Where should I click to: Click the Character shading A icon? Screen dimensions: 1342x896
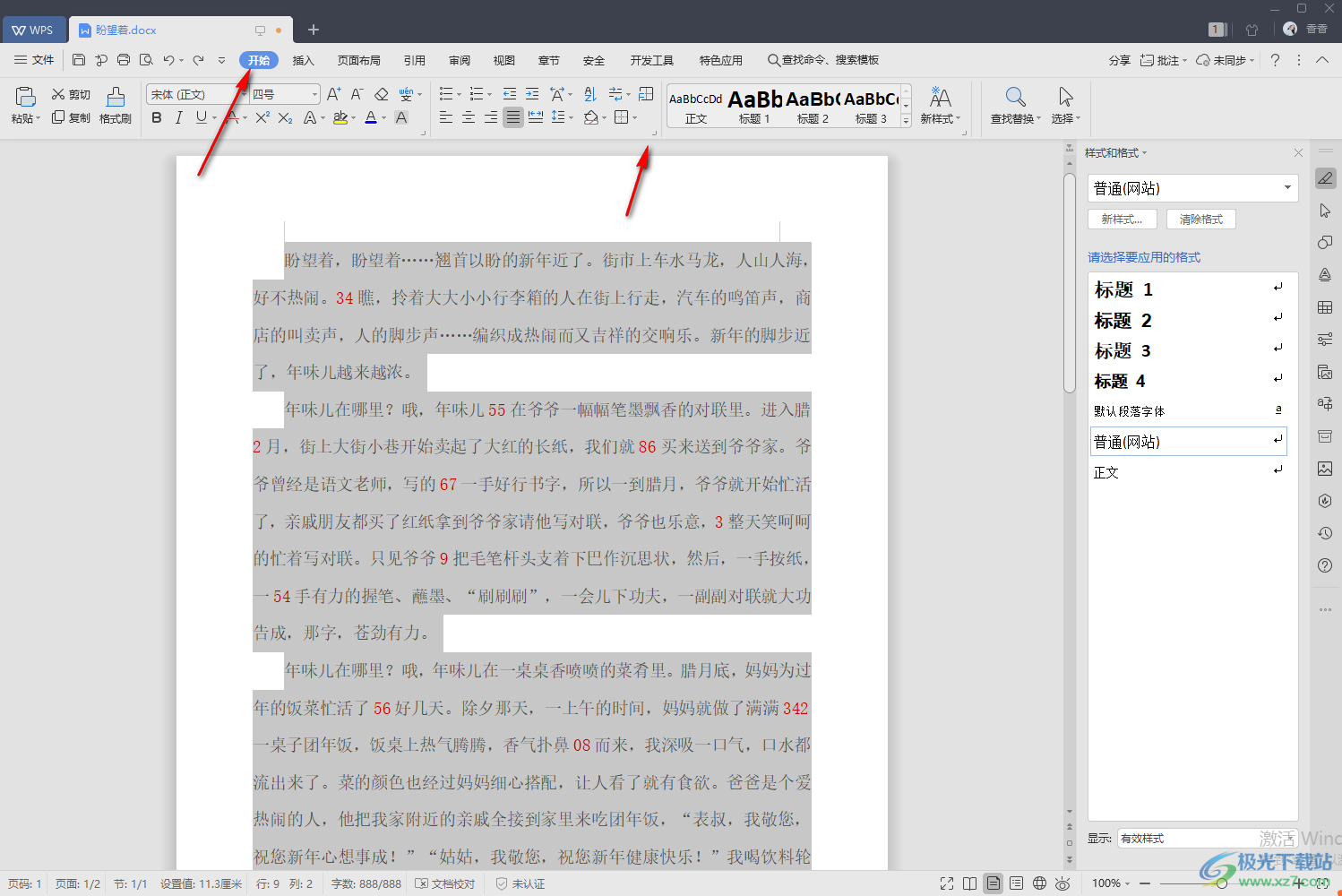pyautogui.click(x=401, y=117)
